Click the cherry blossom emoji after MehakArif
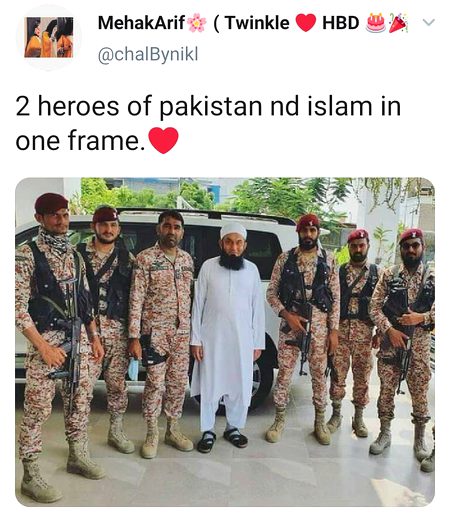This screenshot has height=515, width=450. point(197,23)
